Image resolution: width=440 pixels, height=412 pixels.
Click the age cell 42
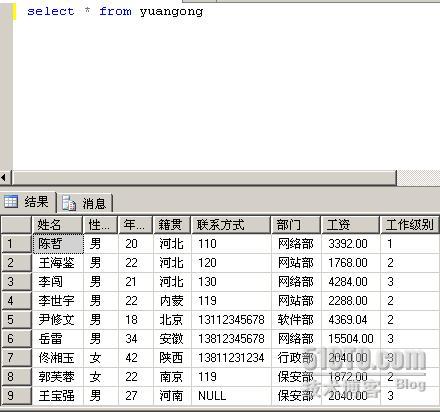pyautogui.click(x=136, y=358)
